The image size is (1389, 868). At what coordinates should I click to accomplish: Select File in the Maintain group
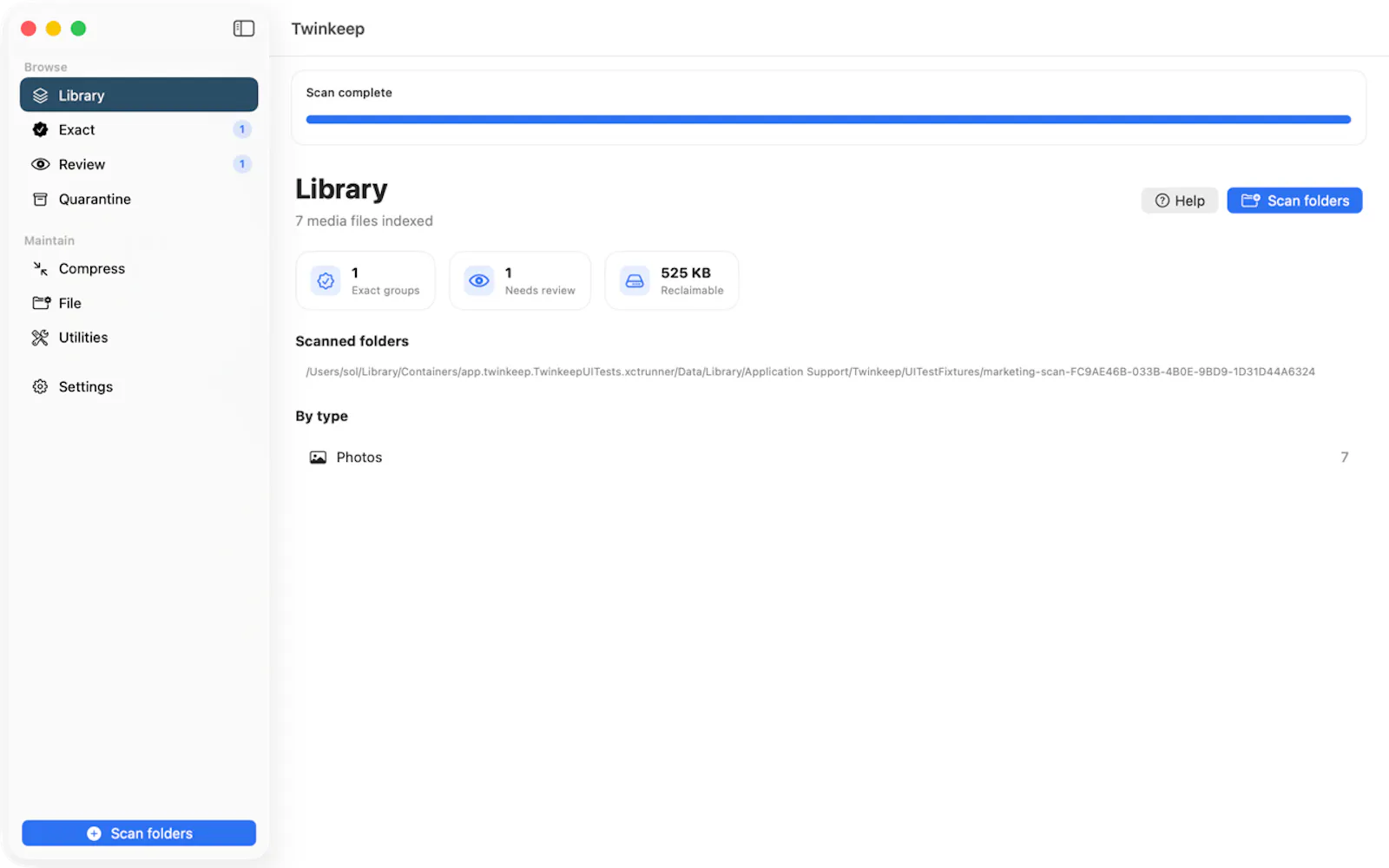point(139,303)
